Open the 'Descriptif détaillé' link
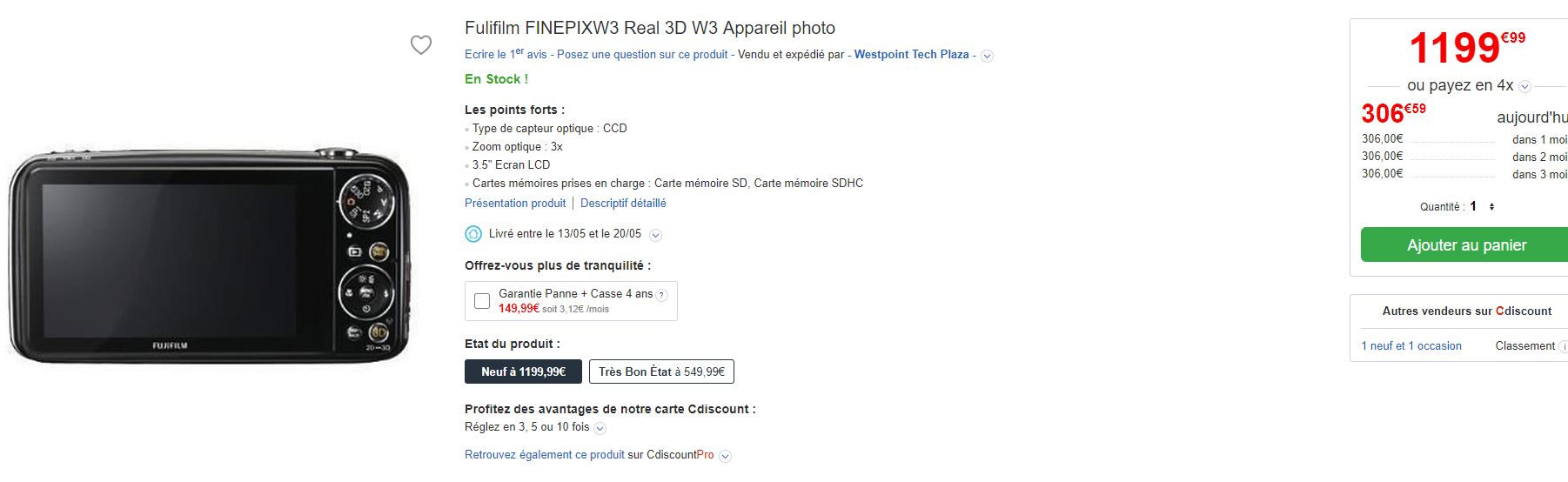Screen dimensions: 1568x482 623,203
